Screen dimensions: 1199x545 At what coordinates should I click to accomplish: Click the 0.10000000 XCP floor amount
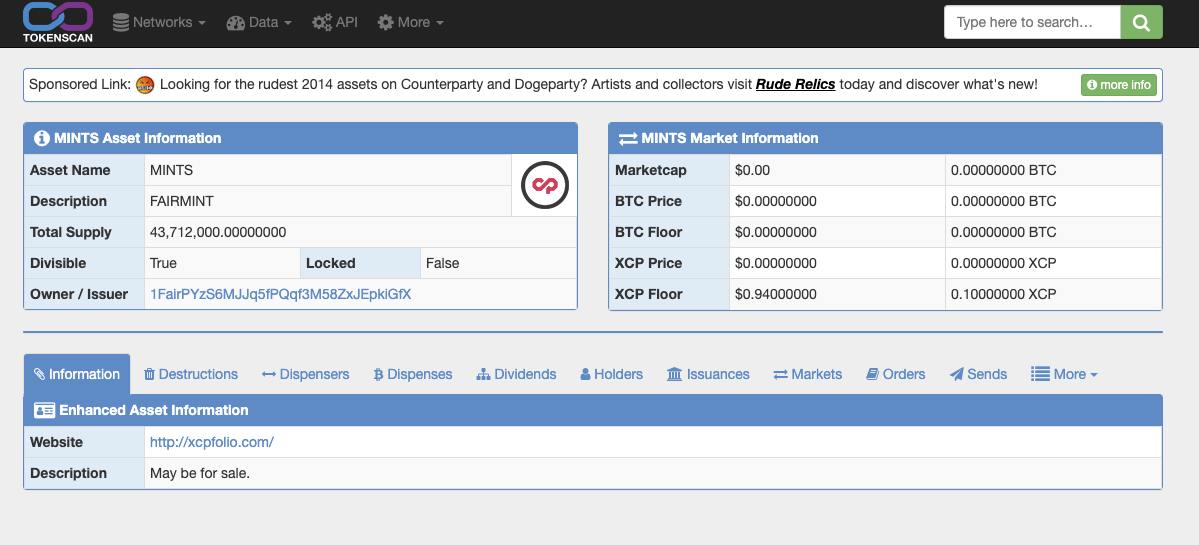(1003, 294)
